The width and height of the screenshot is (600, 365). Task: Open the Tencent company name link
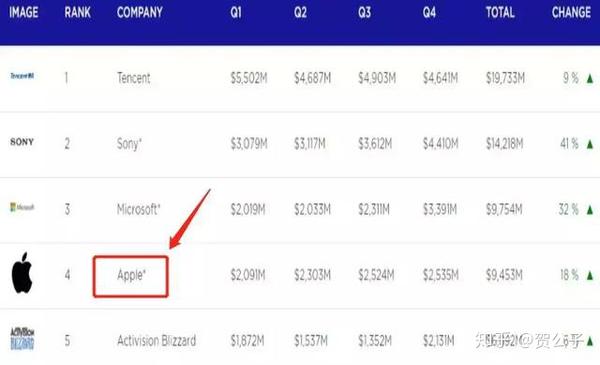click(x=134, y=78)
